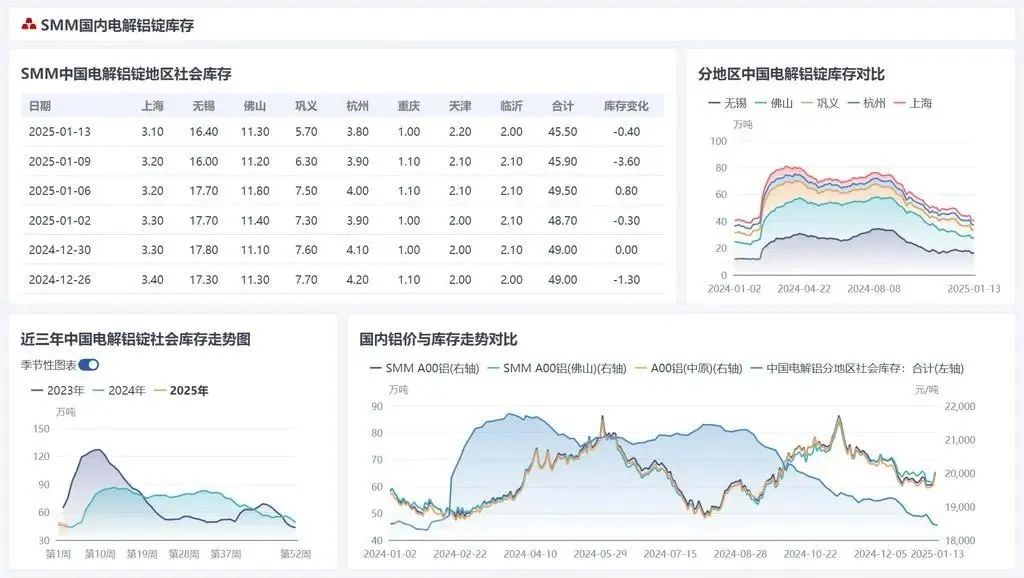Select the 2024-12-26 date cell
The width and height of the screenshot is (1024, 578).
click(x=59, y=280)
